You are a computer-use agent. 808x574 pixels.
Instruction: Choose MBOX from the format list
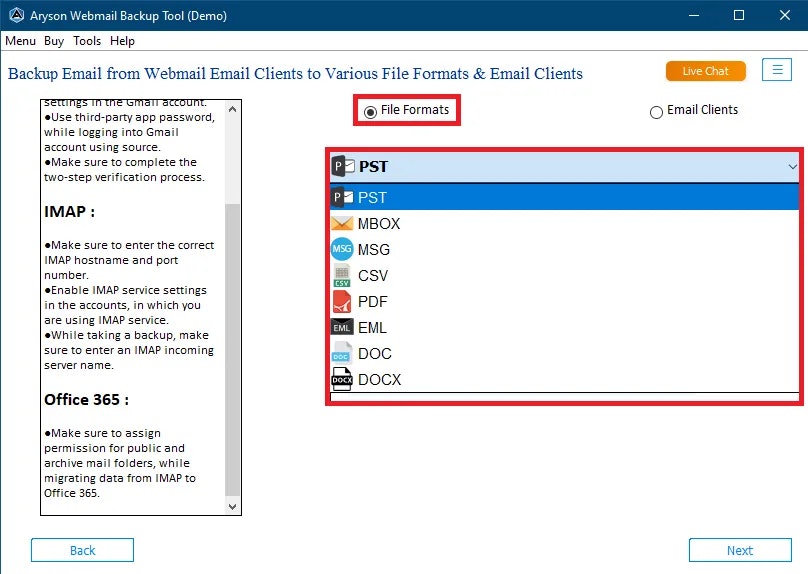pyautogui.click(x=564, y=223)
